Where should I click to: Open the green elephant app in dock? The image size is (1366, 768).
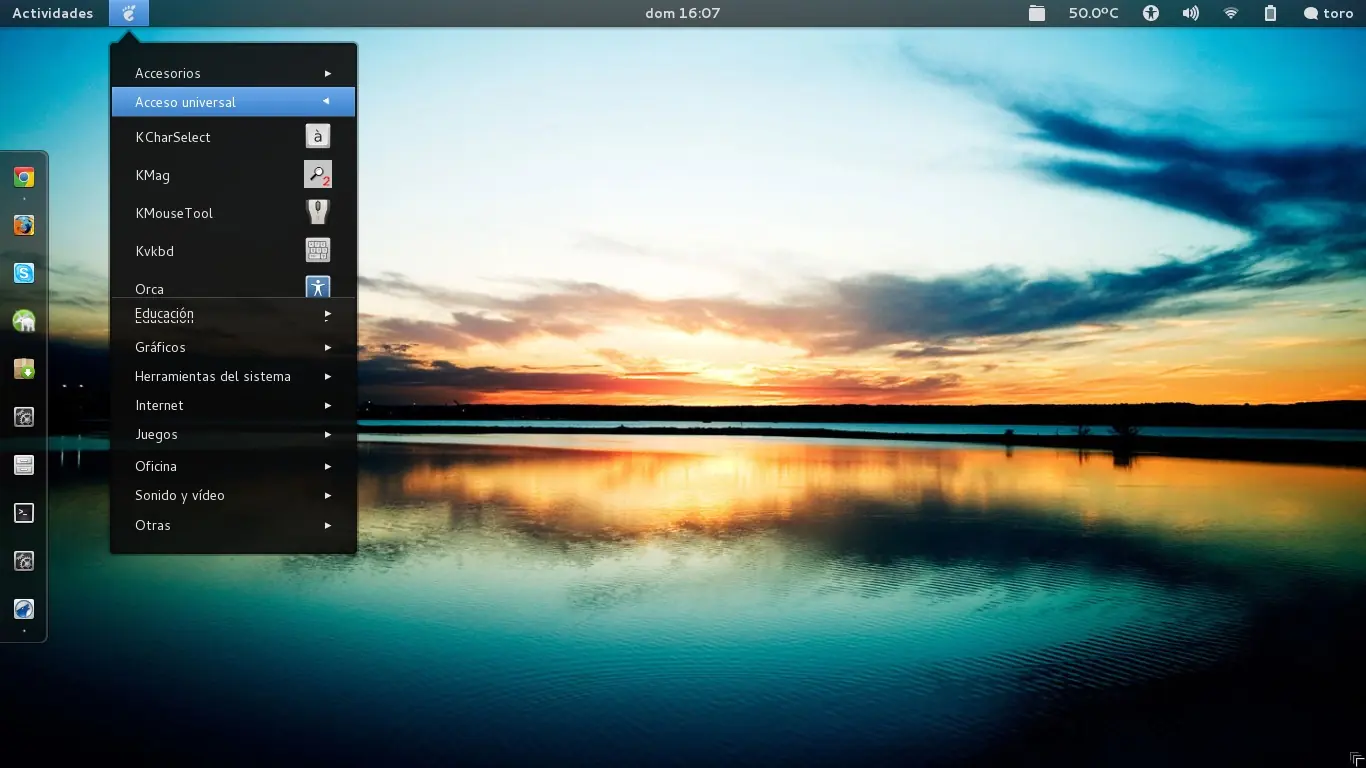tap(24, 321)
